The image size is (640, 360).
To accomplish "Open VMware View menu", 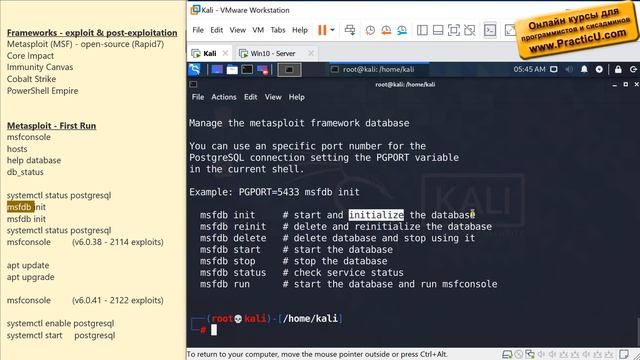I will pyautogui.click(x=238, y=30).
